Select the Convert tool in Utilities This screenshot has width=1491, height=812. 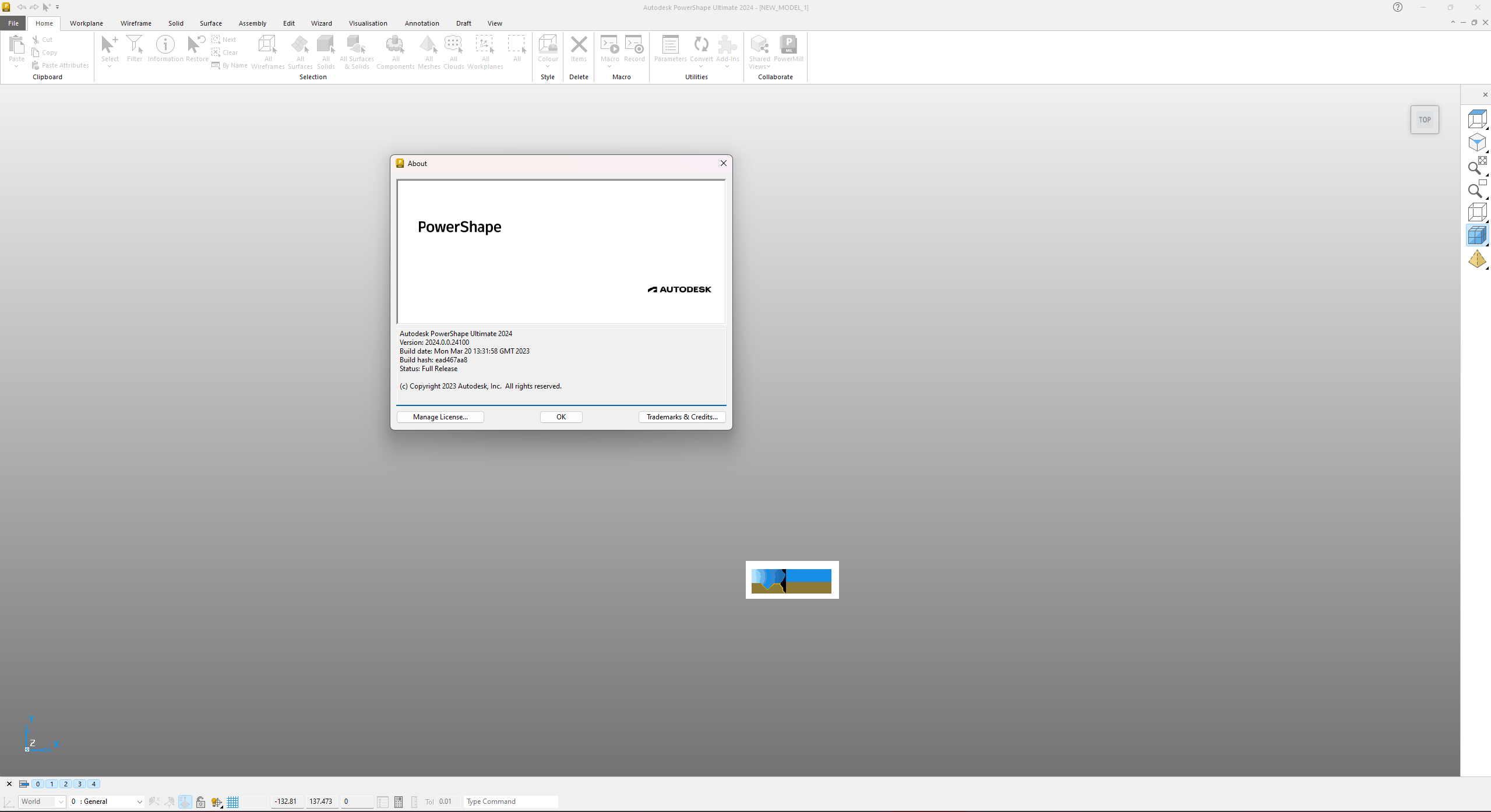700,51
